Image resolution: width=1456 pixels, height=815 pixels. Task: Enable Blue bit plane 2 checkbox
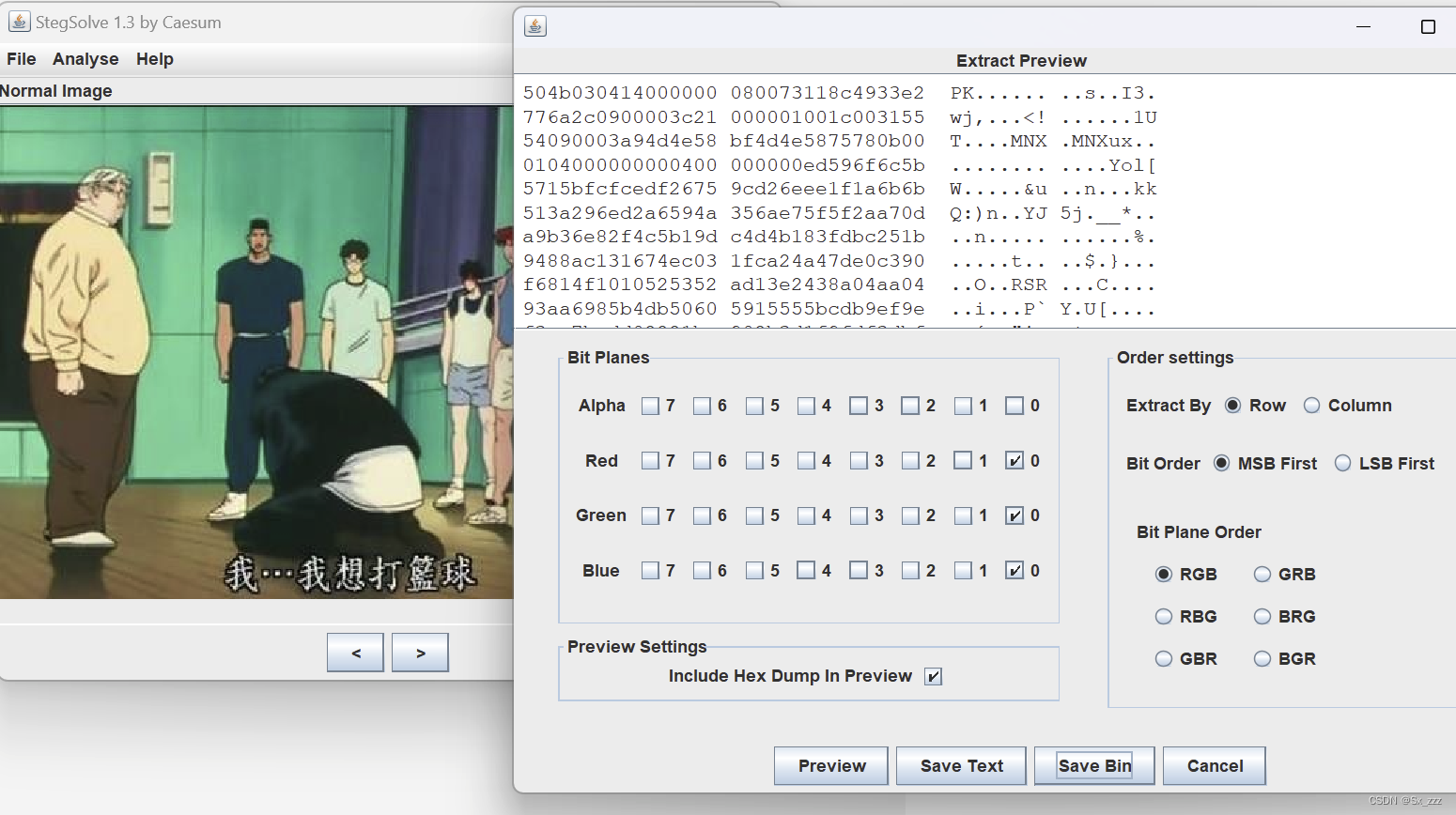910,570
